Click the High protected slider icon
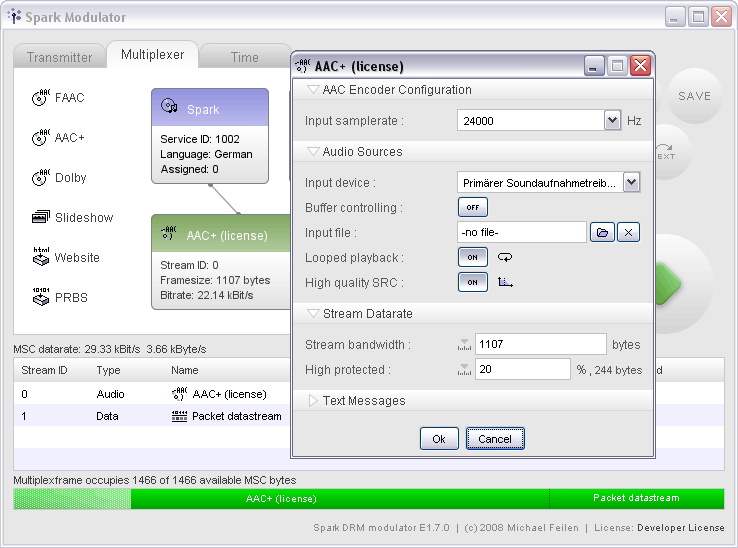The height and width of the screenshot is (548, 738). (x=464, y=370)
